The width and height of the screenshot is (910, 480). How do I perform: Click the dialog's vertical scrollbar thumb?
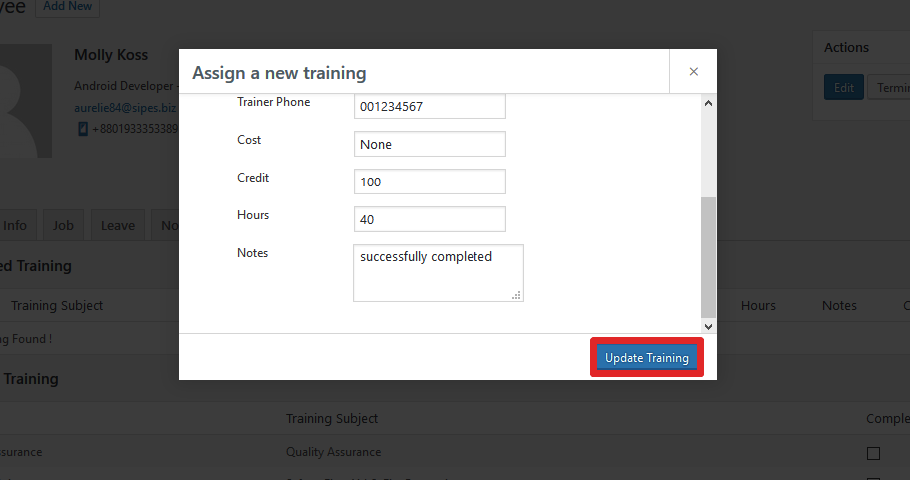tap(709, 255)
